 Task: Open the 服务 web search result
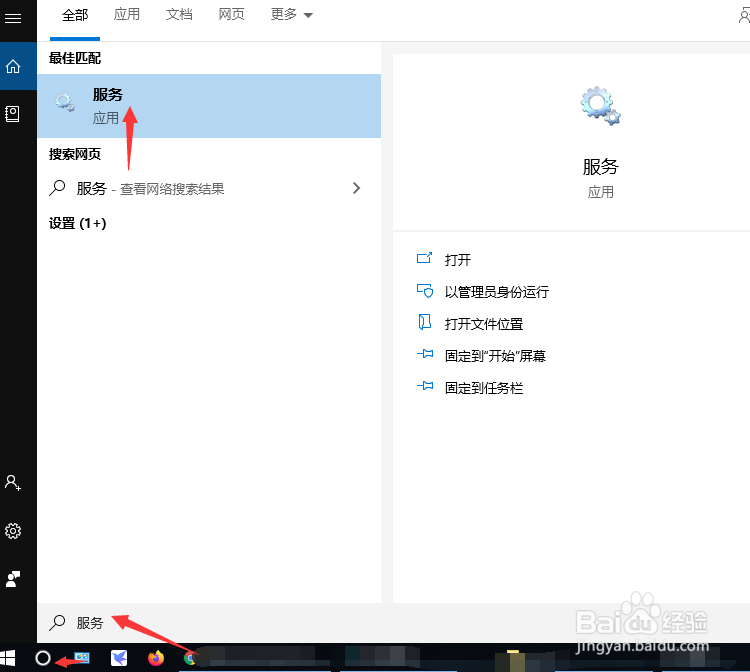coord(209,188)
